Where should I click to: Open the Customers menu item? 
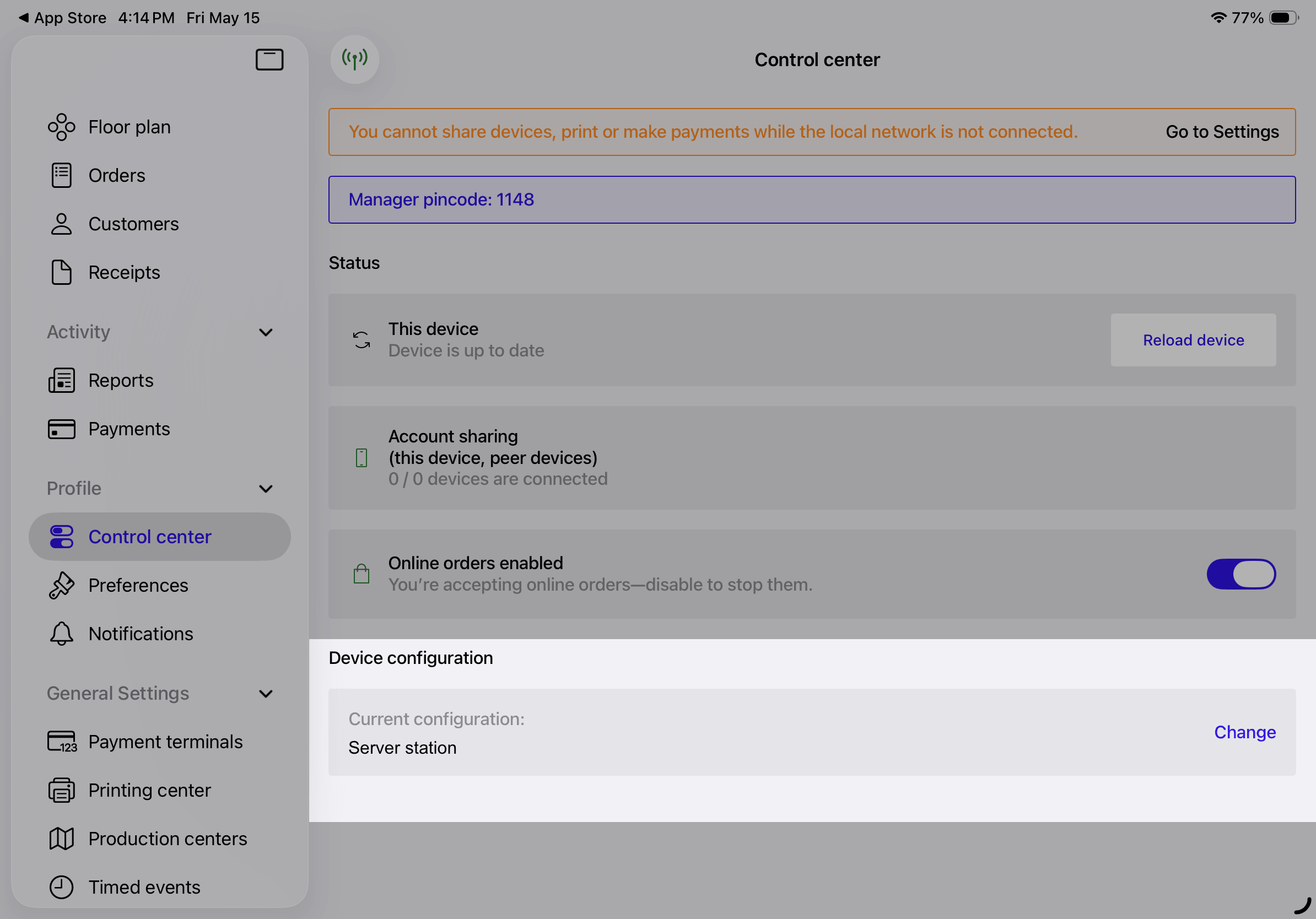point(160,224)
